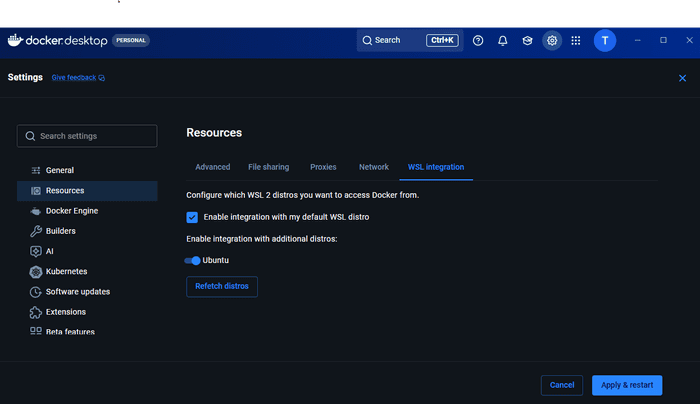Click the Beta features icon
This screenshot has width=700, height=404.
tap(36, 331)
